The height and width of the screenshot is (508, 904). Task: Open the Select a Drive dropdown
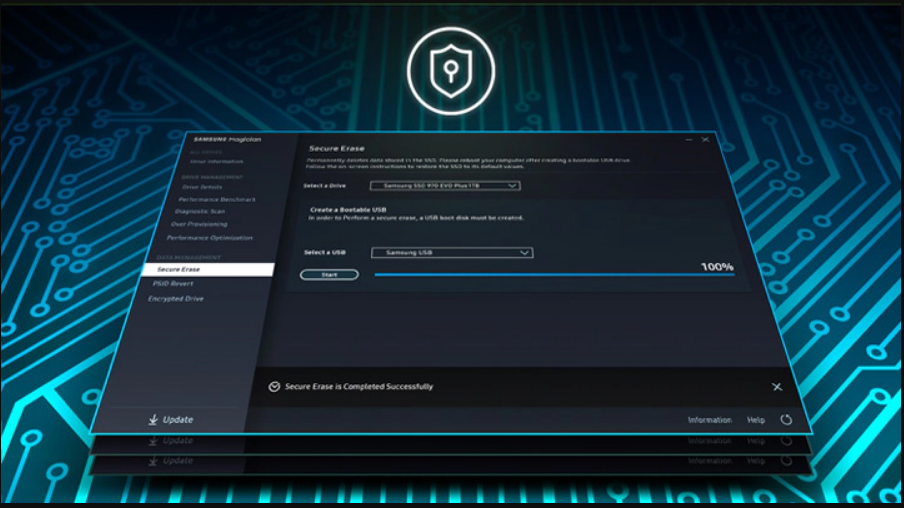[445, 186]
